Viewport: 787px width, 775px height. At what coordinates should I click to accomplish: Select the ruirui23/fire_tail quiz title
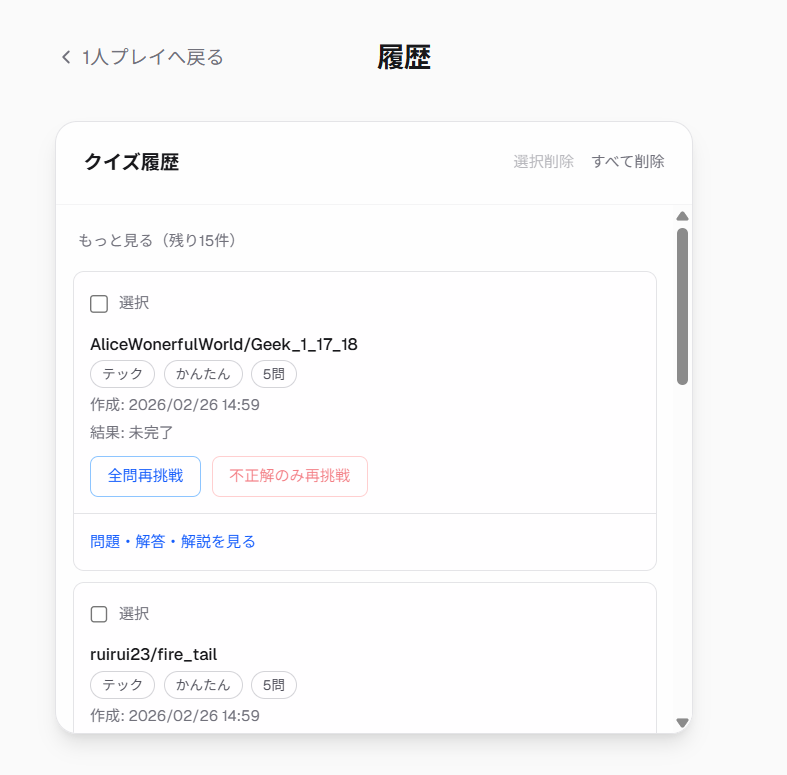(x=153, y=655)
